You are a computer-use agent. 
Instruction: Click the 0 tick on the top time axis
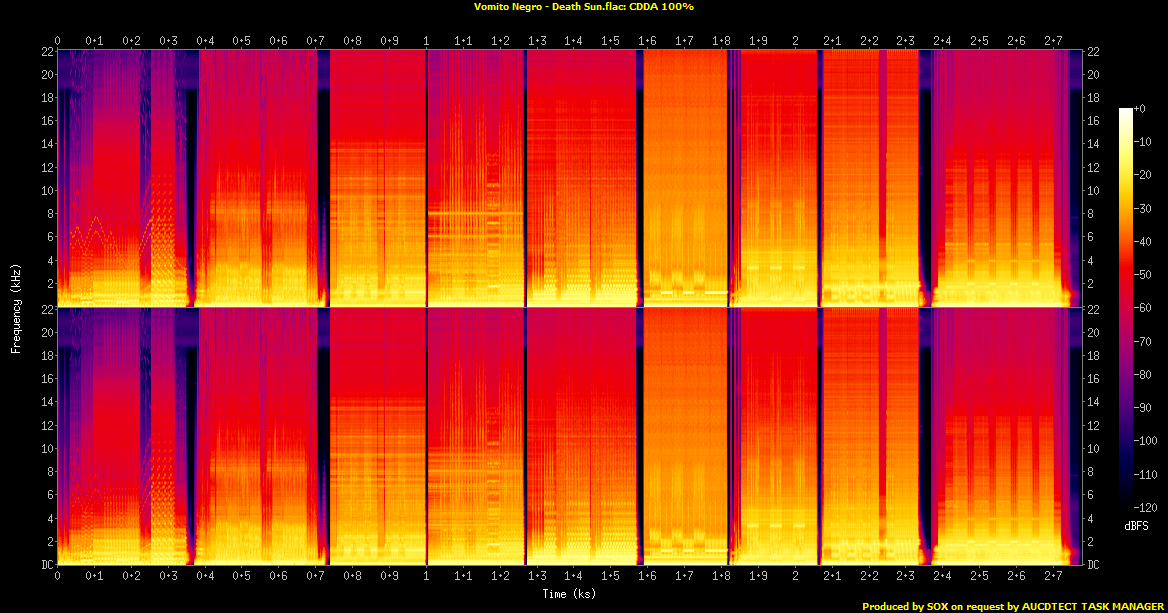[58, 41]
